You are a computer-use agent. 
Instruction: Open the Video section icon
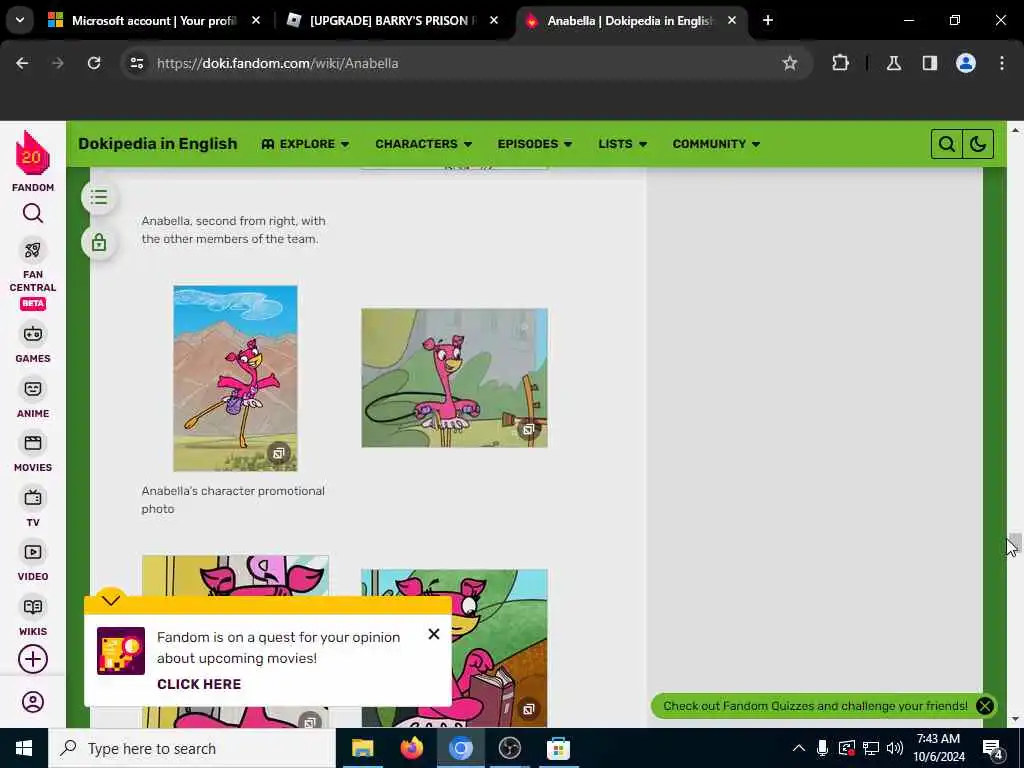click(33, 552)
